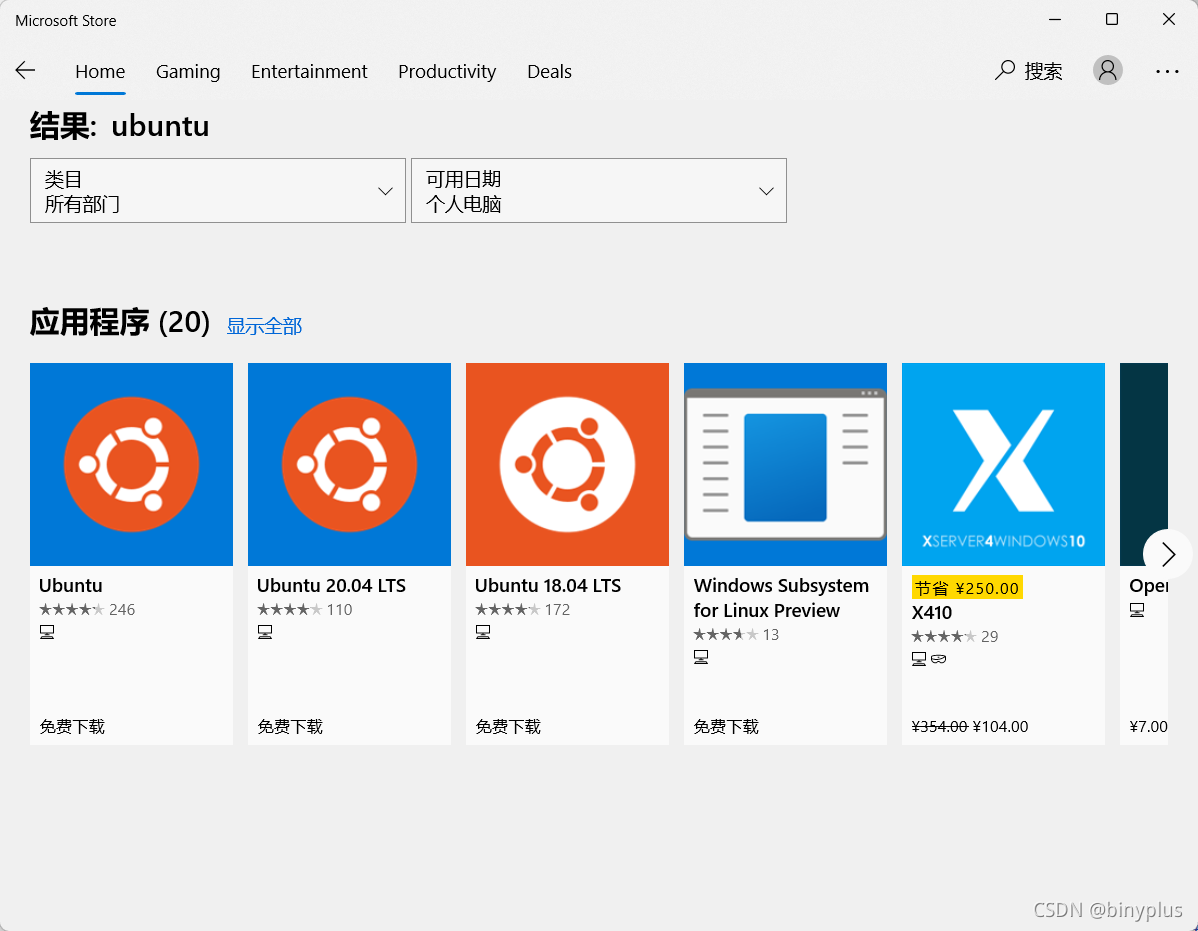Click the X410 app title
This screenshot has width=1198, height=931.
(x=932, y=613)
